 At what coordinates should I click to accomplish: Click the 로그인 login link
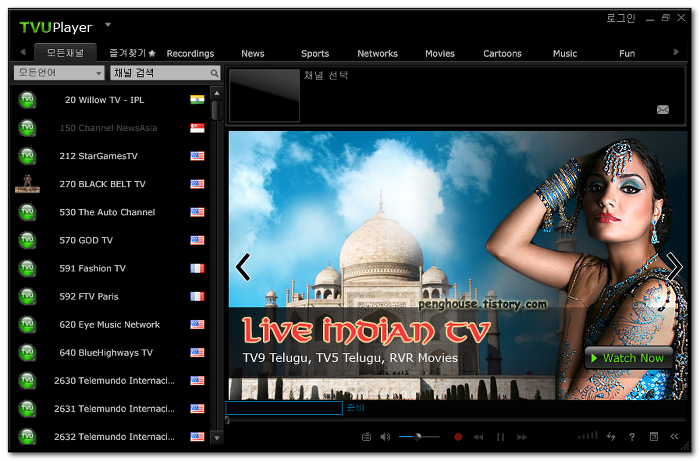(x=621, y=18)
